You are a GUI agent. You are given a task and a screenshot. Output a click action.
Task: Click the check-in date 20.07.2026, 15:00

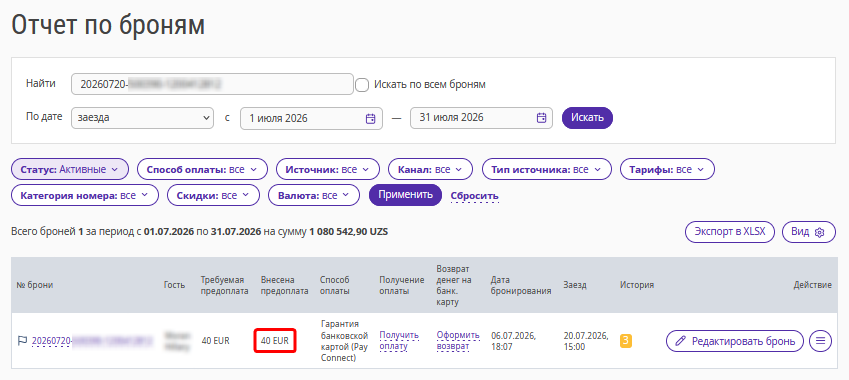click(586, 341)
